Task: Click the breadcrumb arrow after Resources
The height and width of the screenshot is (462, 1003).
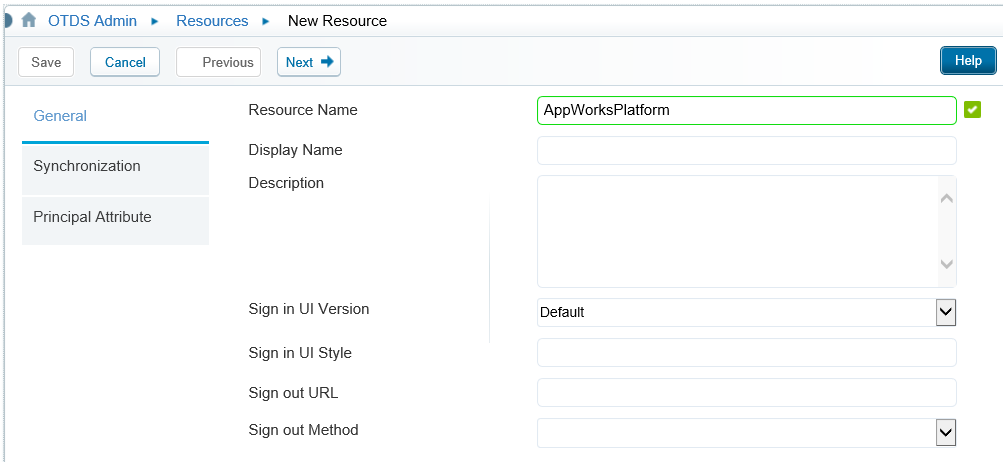Action: click(x=266, y=21)
